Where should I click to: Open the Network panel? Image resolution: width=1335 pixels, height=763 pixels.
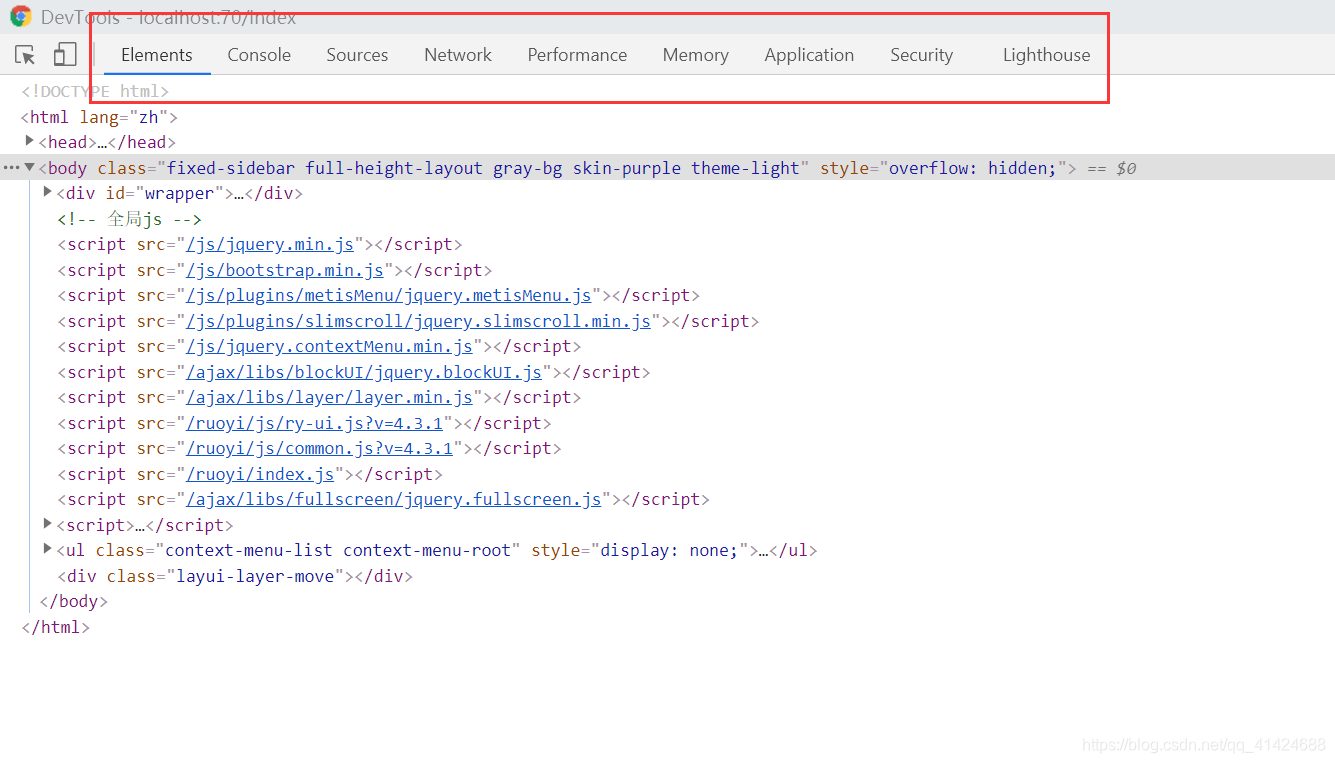[x=457, y=55]
